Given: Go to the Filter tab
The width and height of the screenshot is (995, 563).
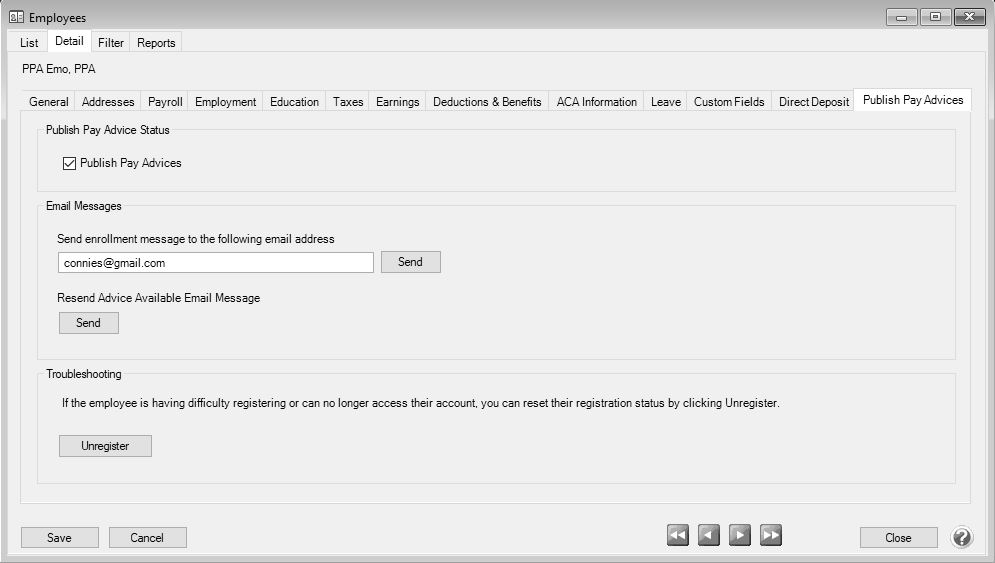Looking at the screenshot, I should click(x=111, y=43).
